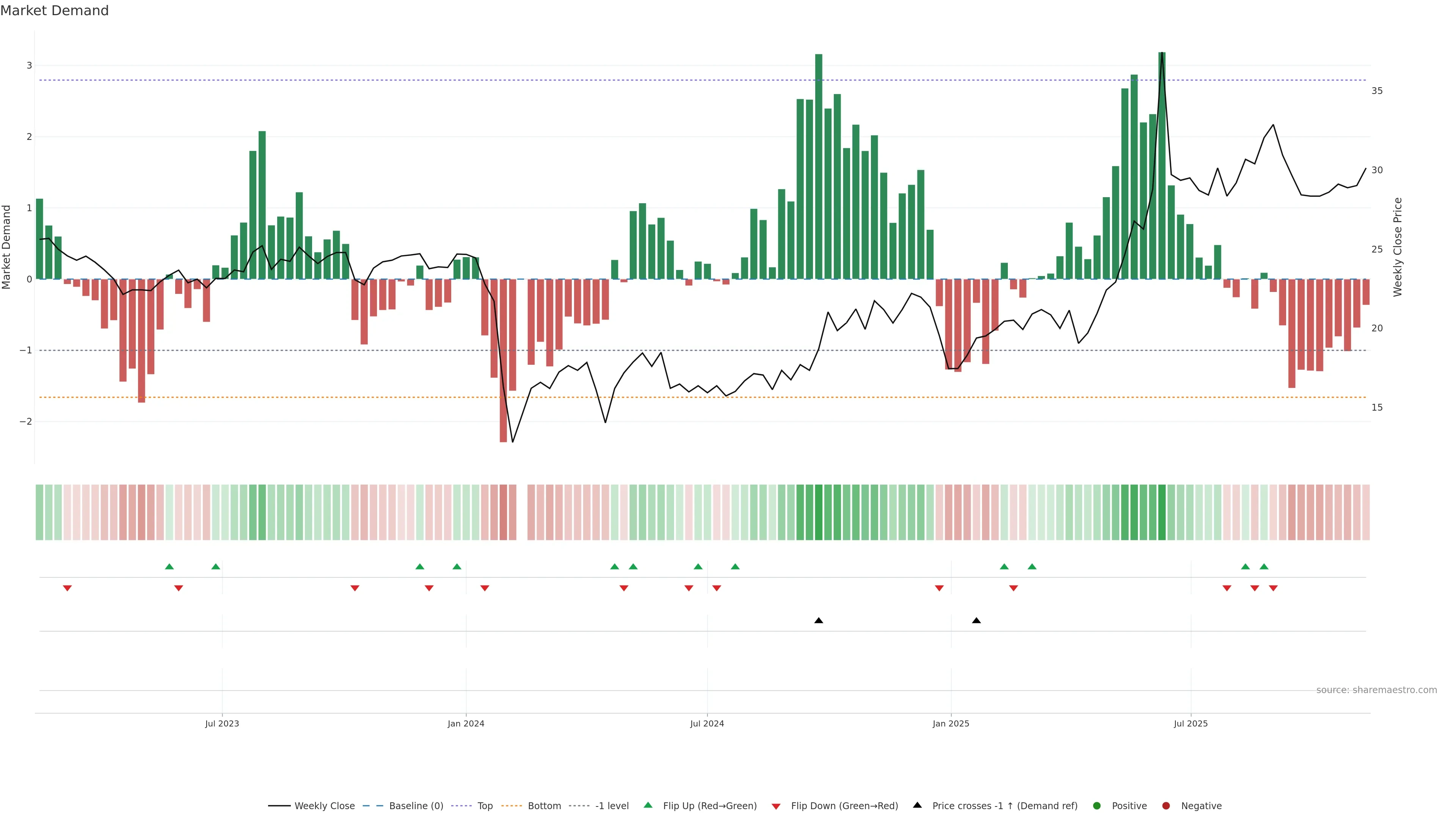Click the Flip Up green triangle legend icon

pyautogui.click(x=648, y=805)
